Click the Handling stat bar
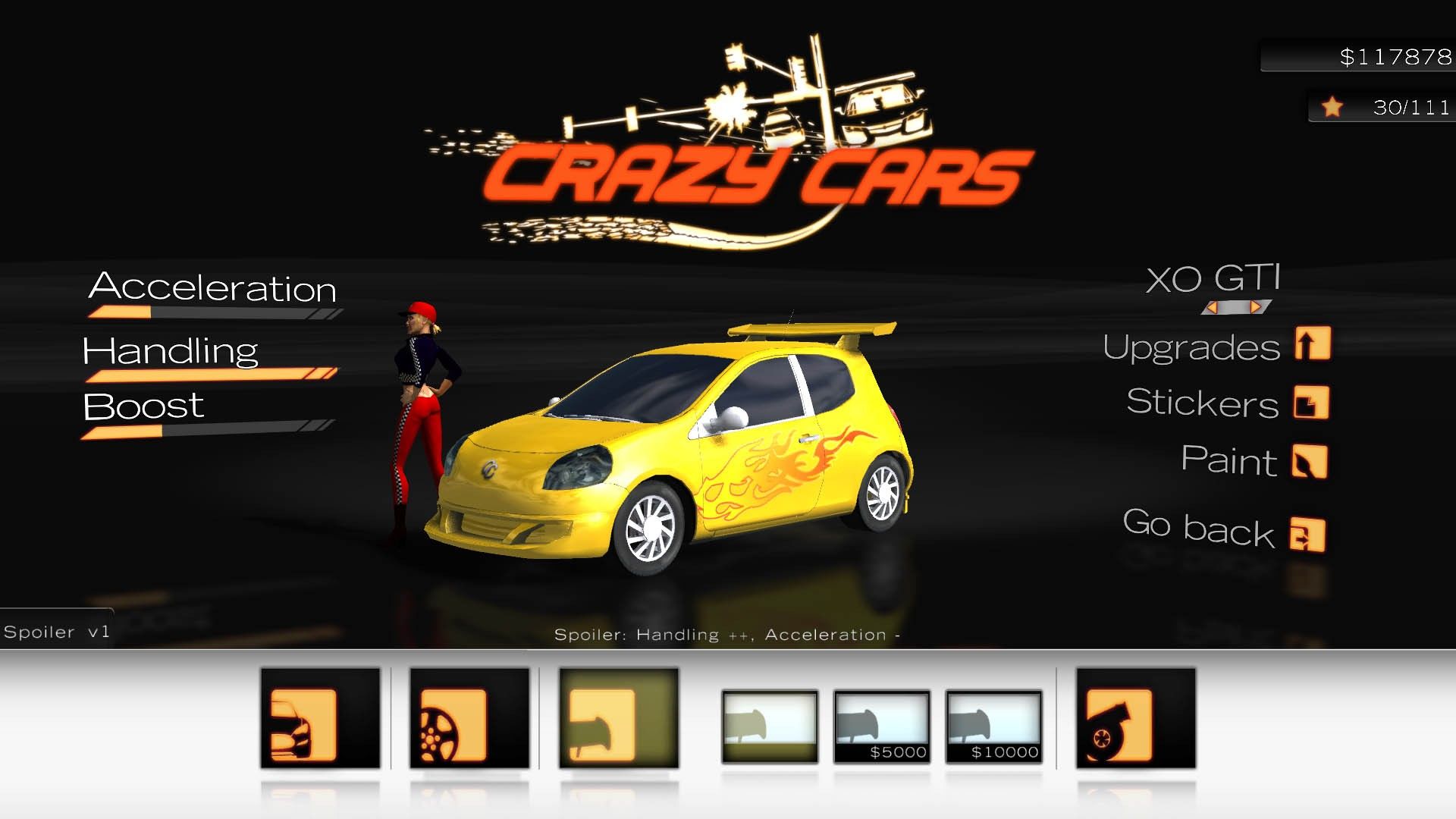The width and height of the screenshot is (1456, 819). (x=211, y=374)
